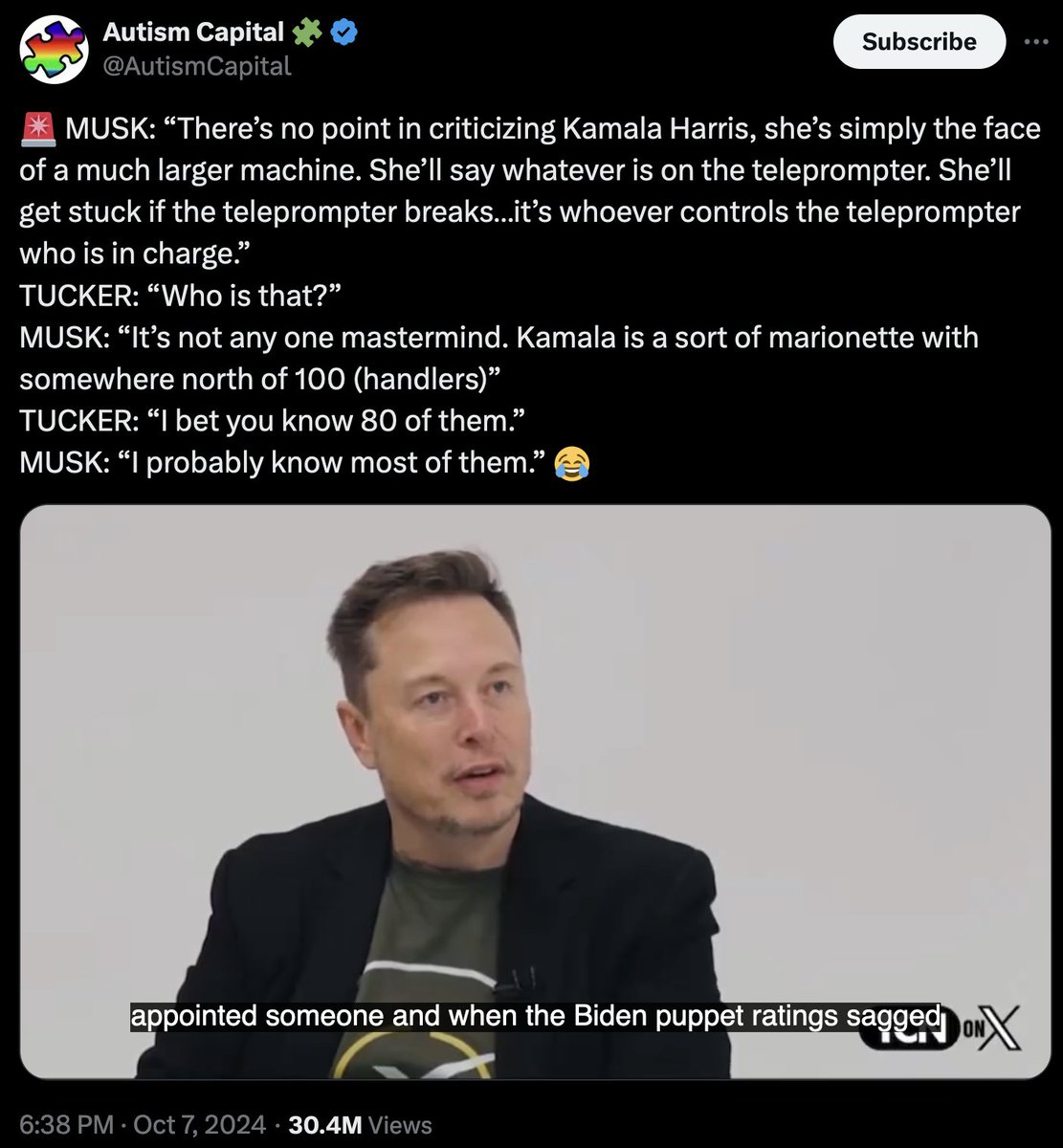Click the blue verified checkmark badge
Viewport: 1063px width, 1148px height.
pyautogui.click(x=344, y=33)
